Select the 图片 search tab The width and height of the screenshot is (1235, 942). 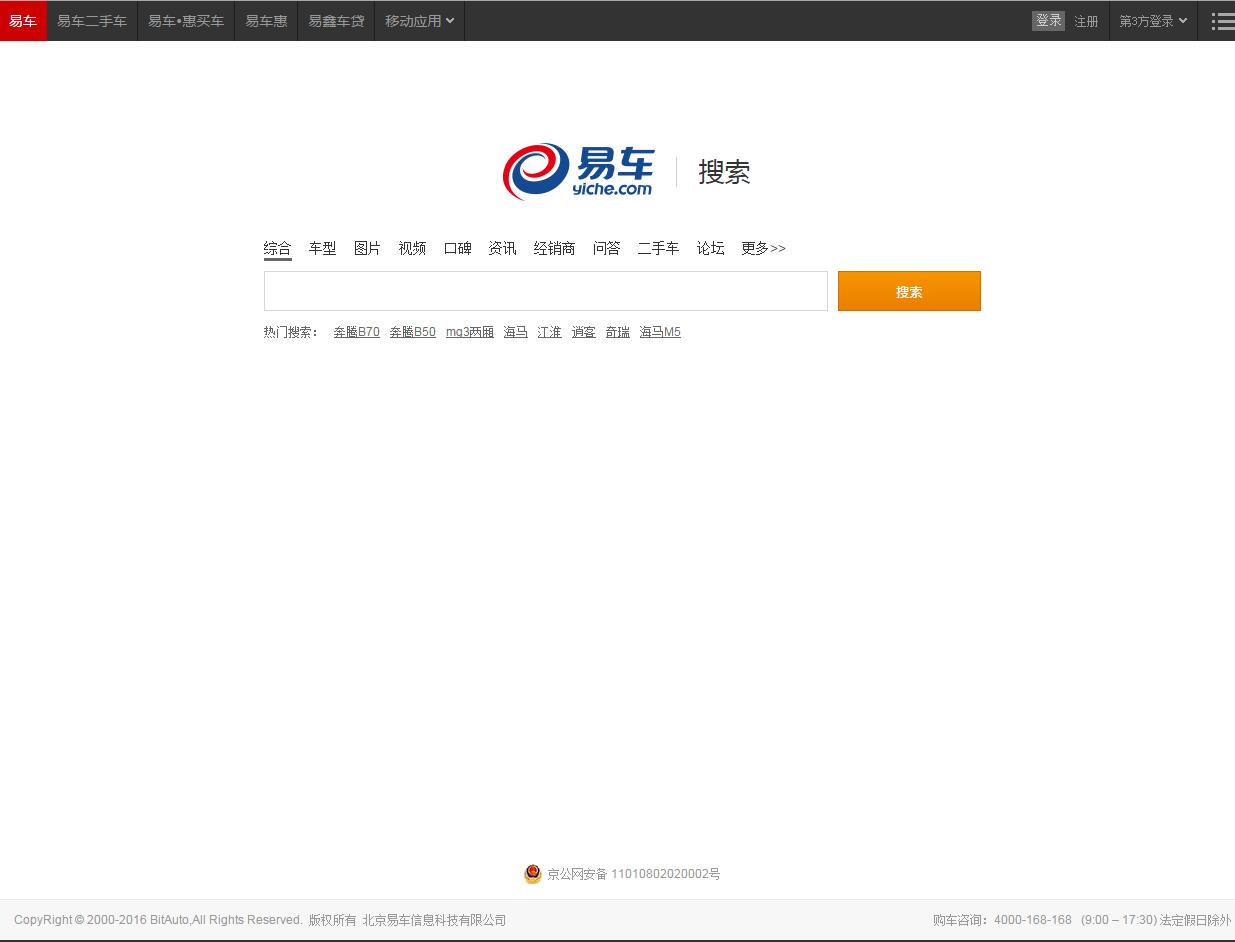point(367,248)
